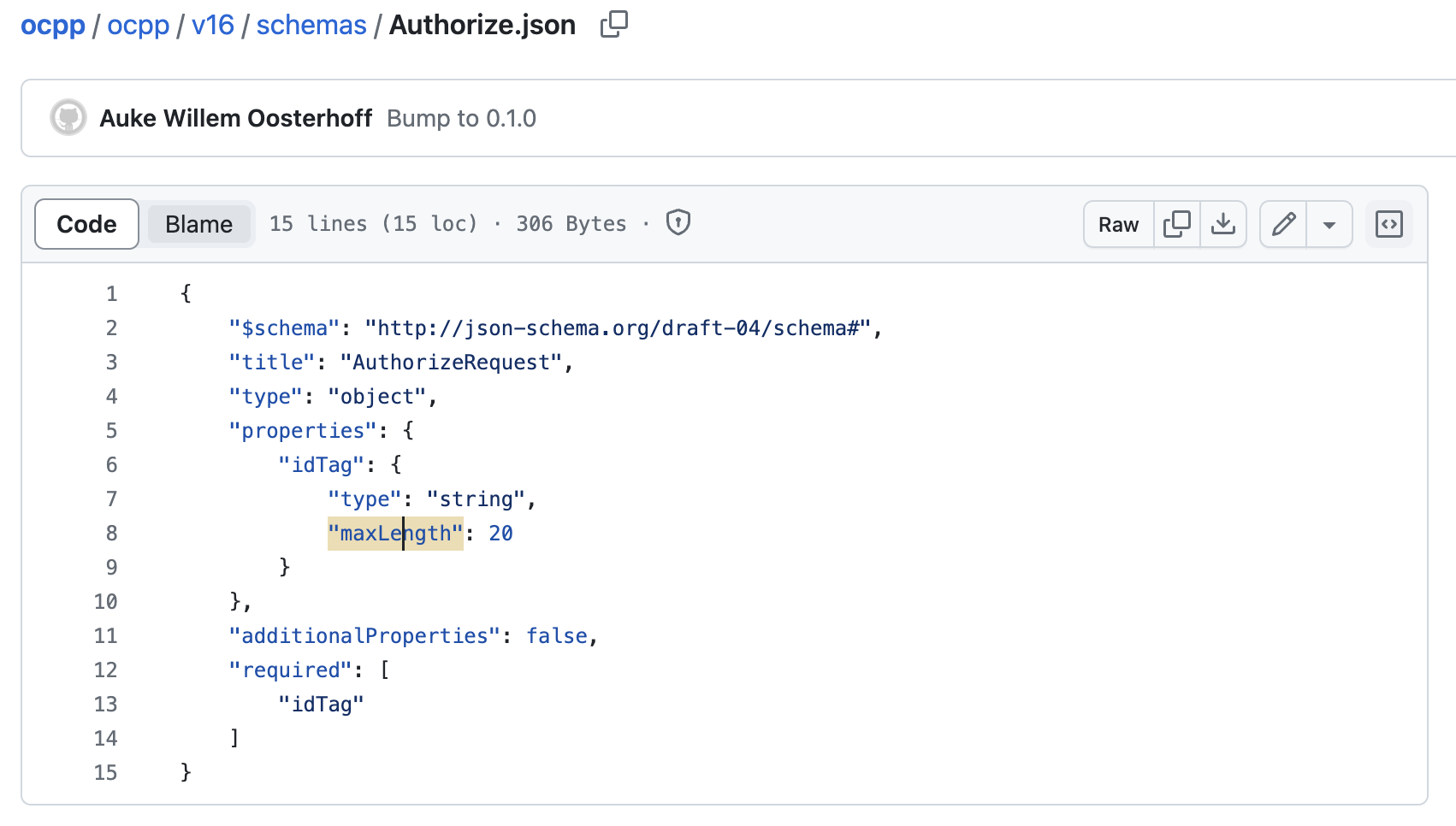Viewport: 1456px width, 826px height.
Task: Click the highlighted "maxLength" token
Action: click(x=395, y=534)
